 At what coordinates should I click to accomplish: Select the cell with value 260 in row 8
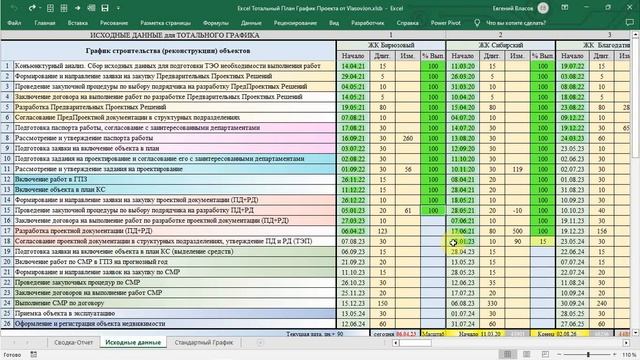[x=407, y=138]
